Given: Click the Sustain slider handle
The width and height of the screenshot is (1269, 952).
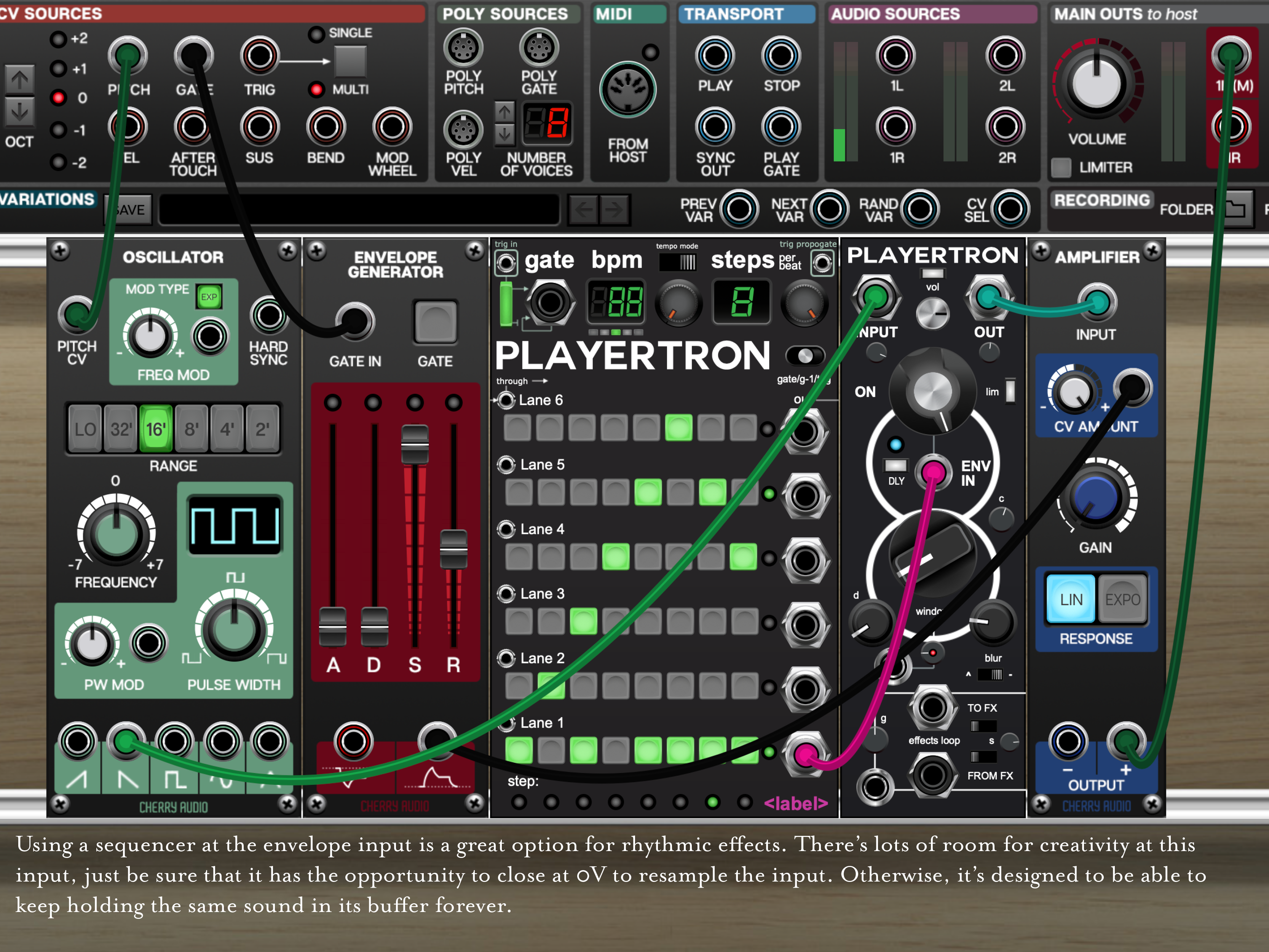Looking at the screenshot, I should click(415, 444).
